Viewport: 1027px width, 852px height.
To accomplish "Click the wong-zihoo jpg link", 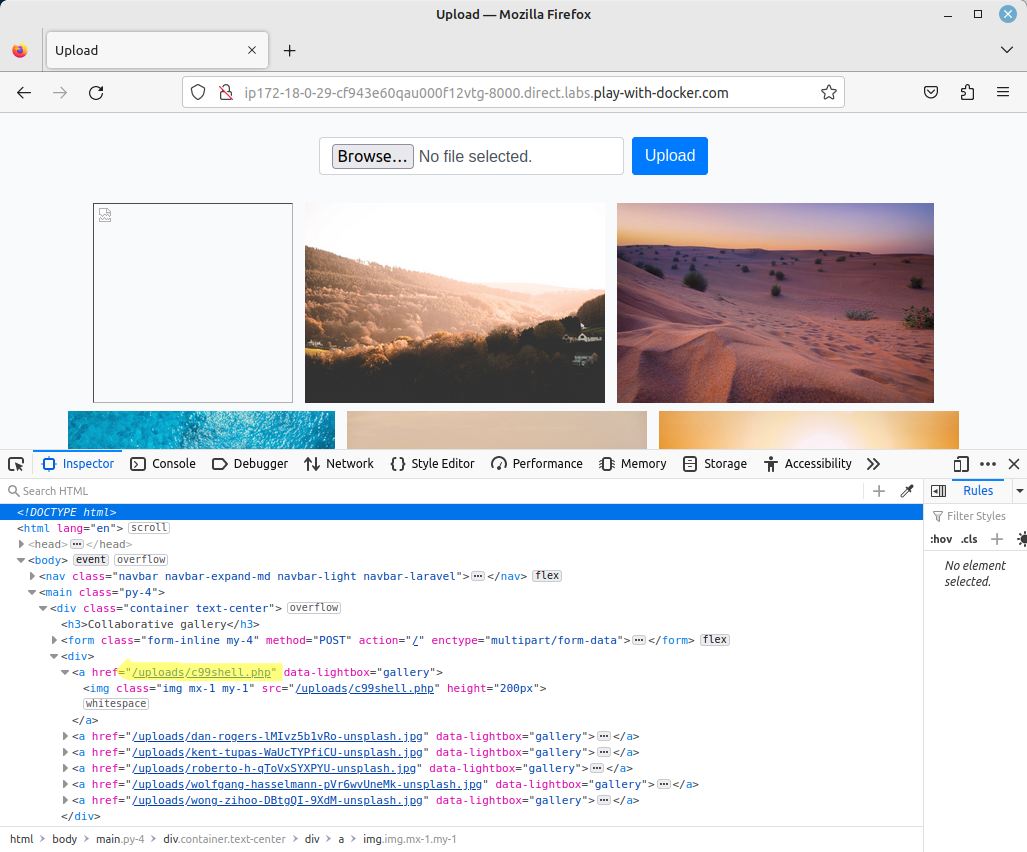I will tap(278, 800).
